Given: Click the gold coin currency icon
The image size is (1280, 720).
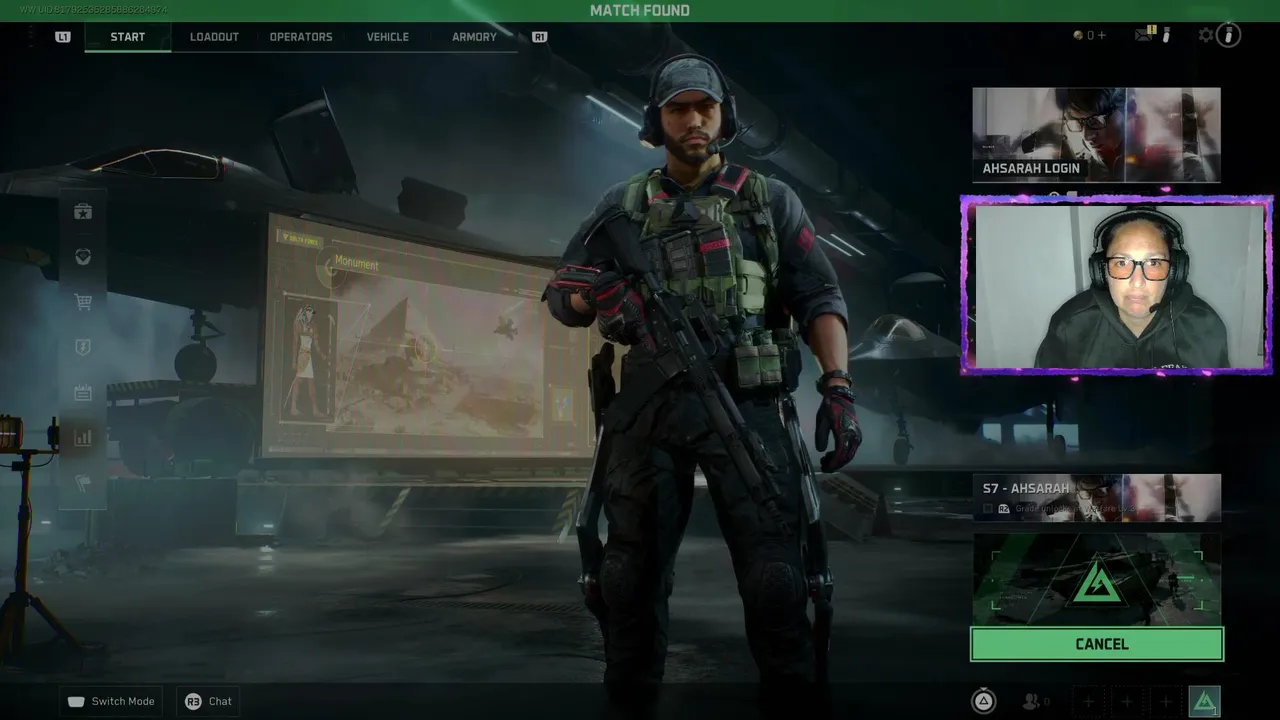Looking at the screenshot, I should [x=1078, y=35].
